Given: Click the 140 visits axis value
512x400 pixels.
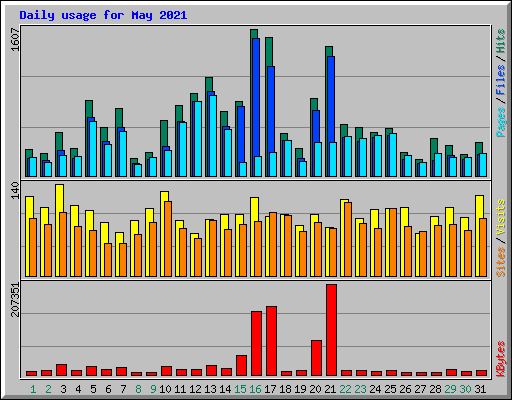Looking at the screenshot, I should 15,190.
